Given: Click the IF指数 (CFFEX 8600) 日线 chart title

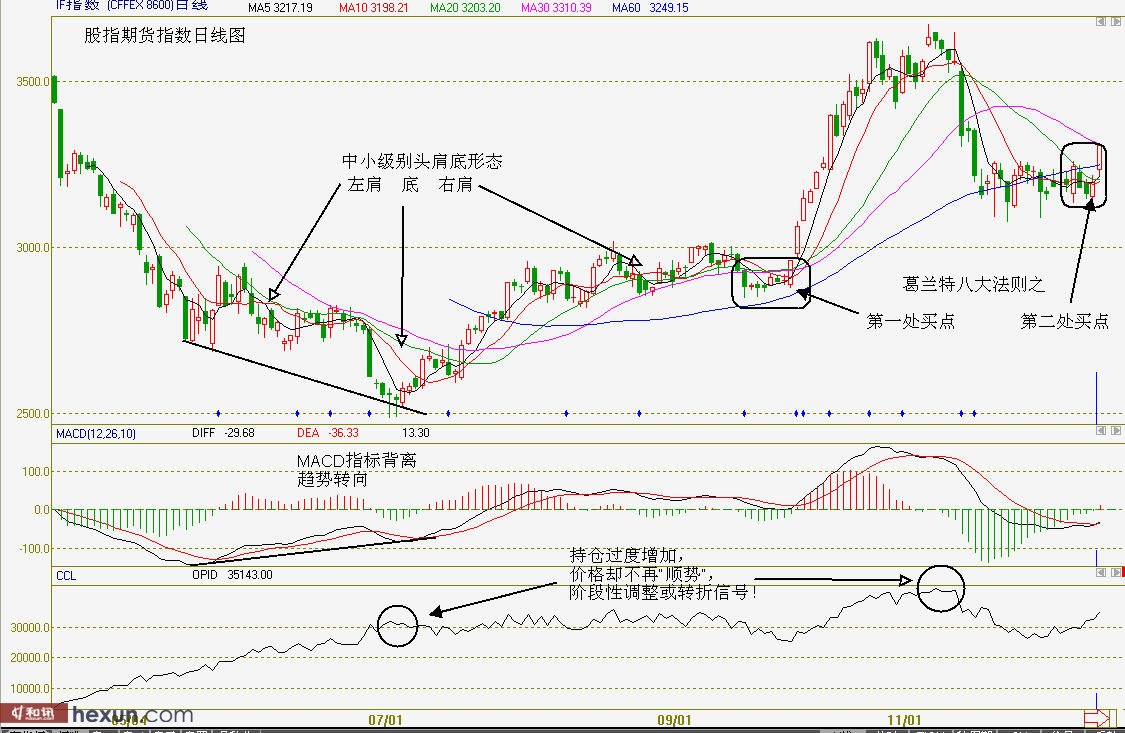Looking at the screenshot, I should pos(132,6).
